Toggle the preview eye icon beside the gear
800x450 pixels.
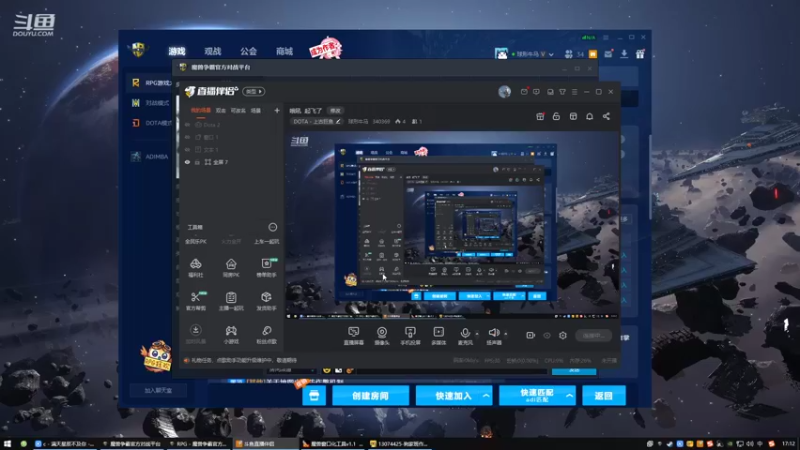547,335
